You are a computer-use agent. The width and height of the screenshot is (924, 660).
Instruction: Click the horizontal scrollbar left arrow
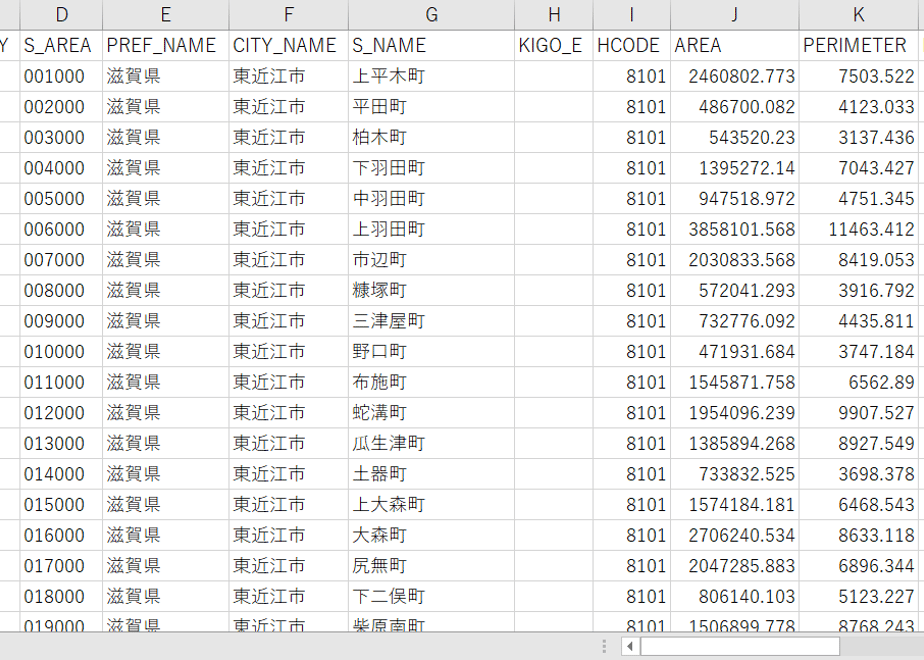pos(630,646)
